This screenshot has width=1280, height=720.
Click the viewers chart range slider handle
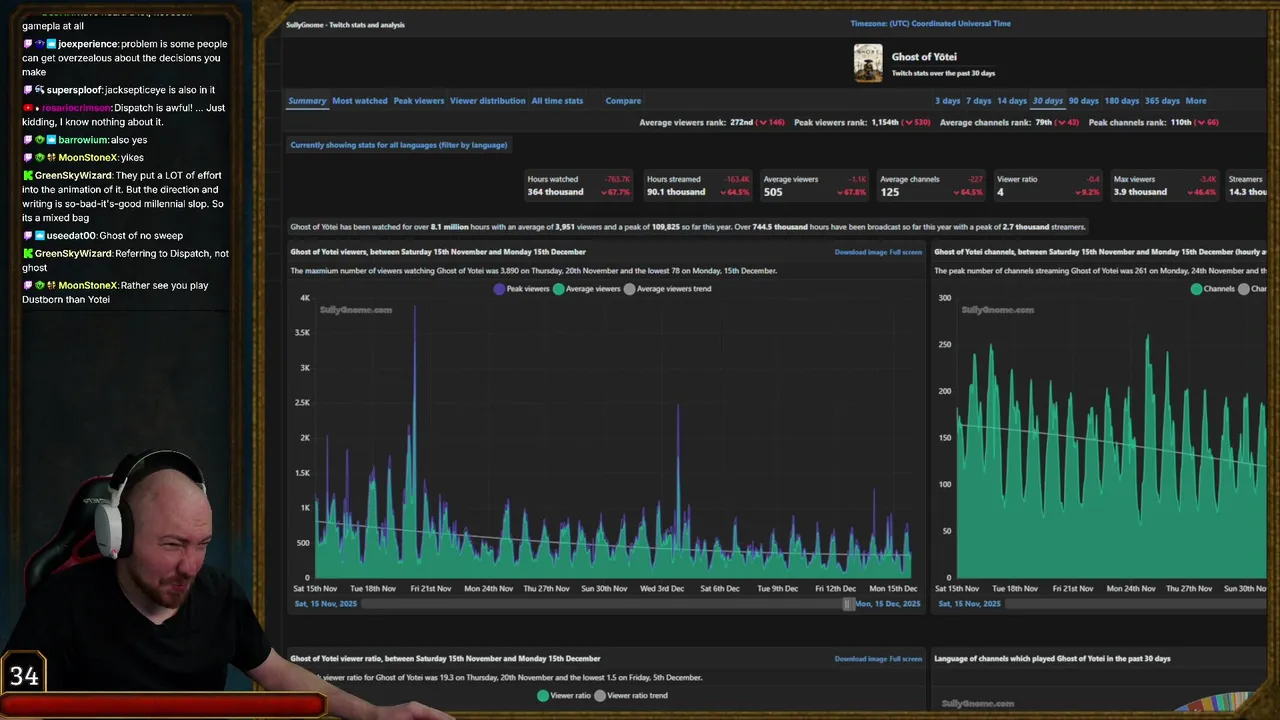click(x=848, y=604)
